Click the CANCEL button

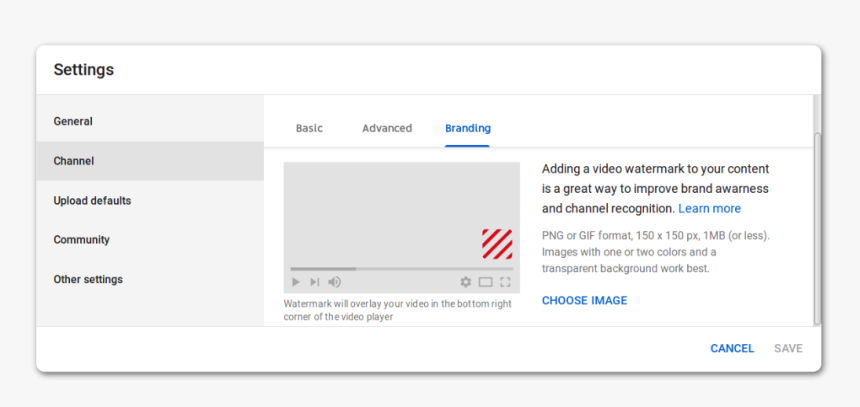[732, 348]
